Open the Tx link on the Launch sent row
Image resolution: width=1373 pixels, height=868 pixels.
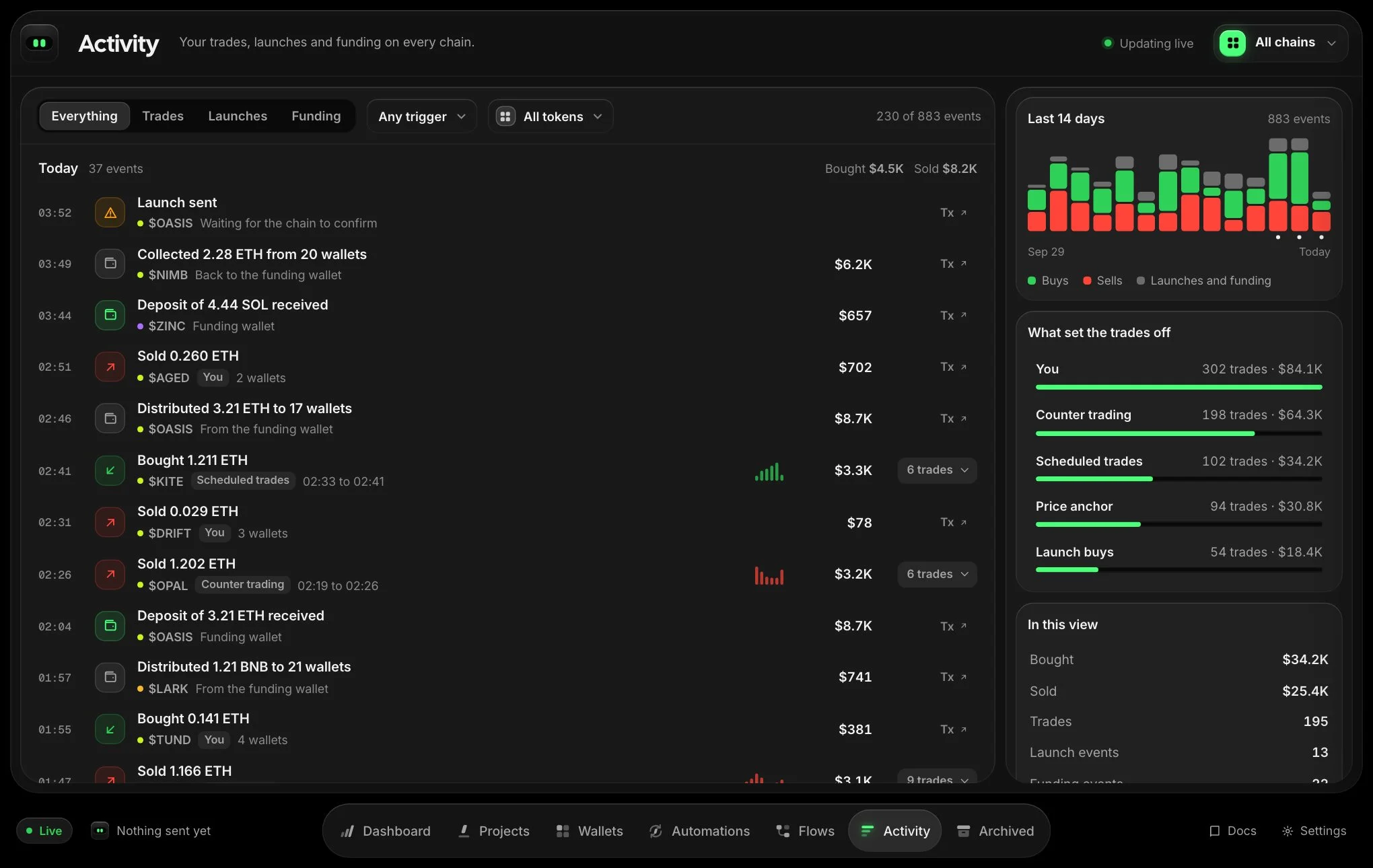tap(953, 213)
